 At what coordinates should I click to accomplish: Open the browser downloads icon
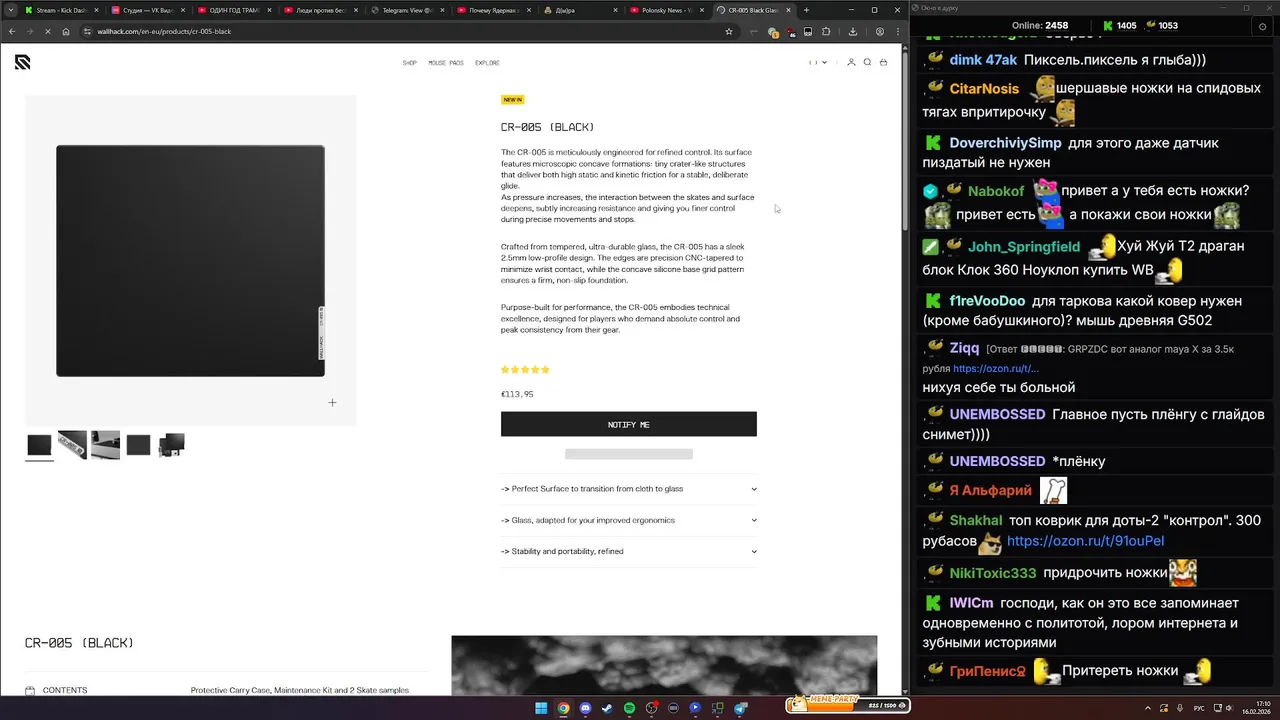[852, 31]
